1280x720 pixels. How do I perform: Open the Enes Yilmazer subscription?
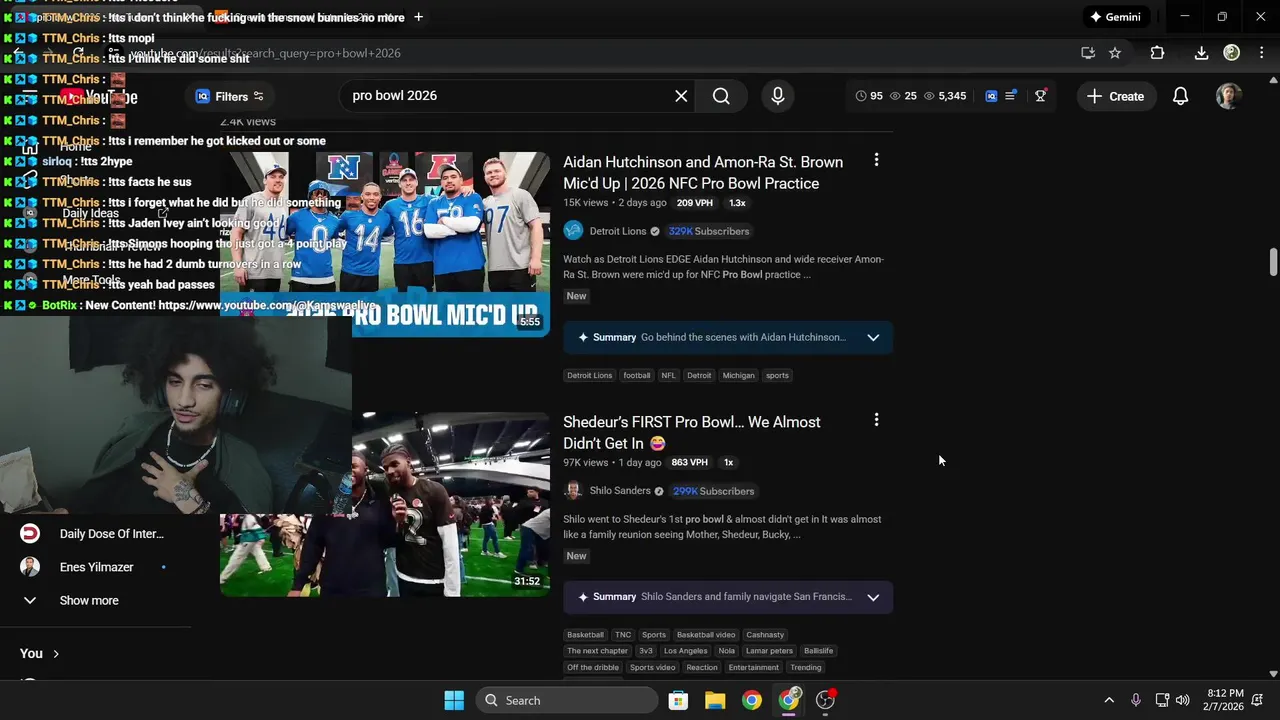point(96,567)
